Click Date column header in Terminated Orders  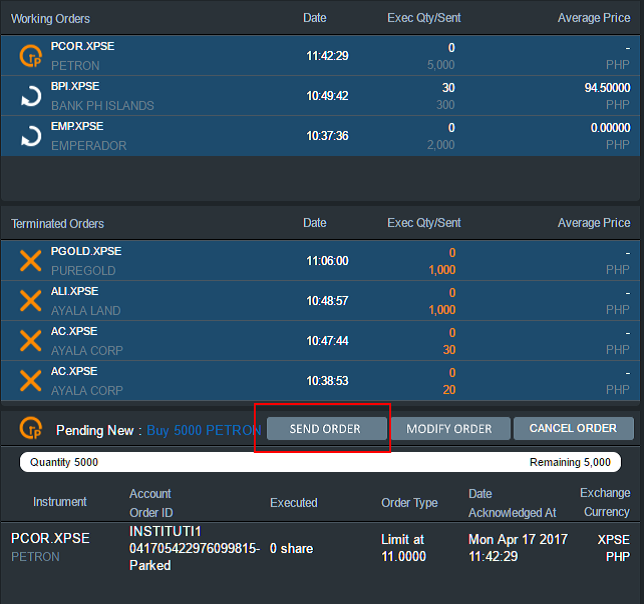coord(315,223)
